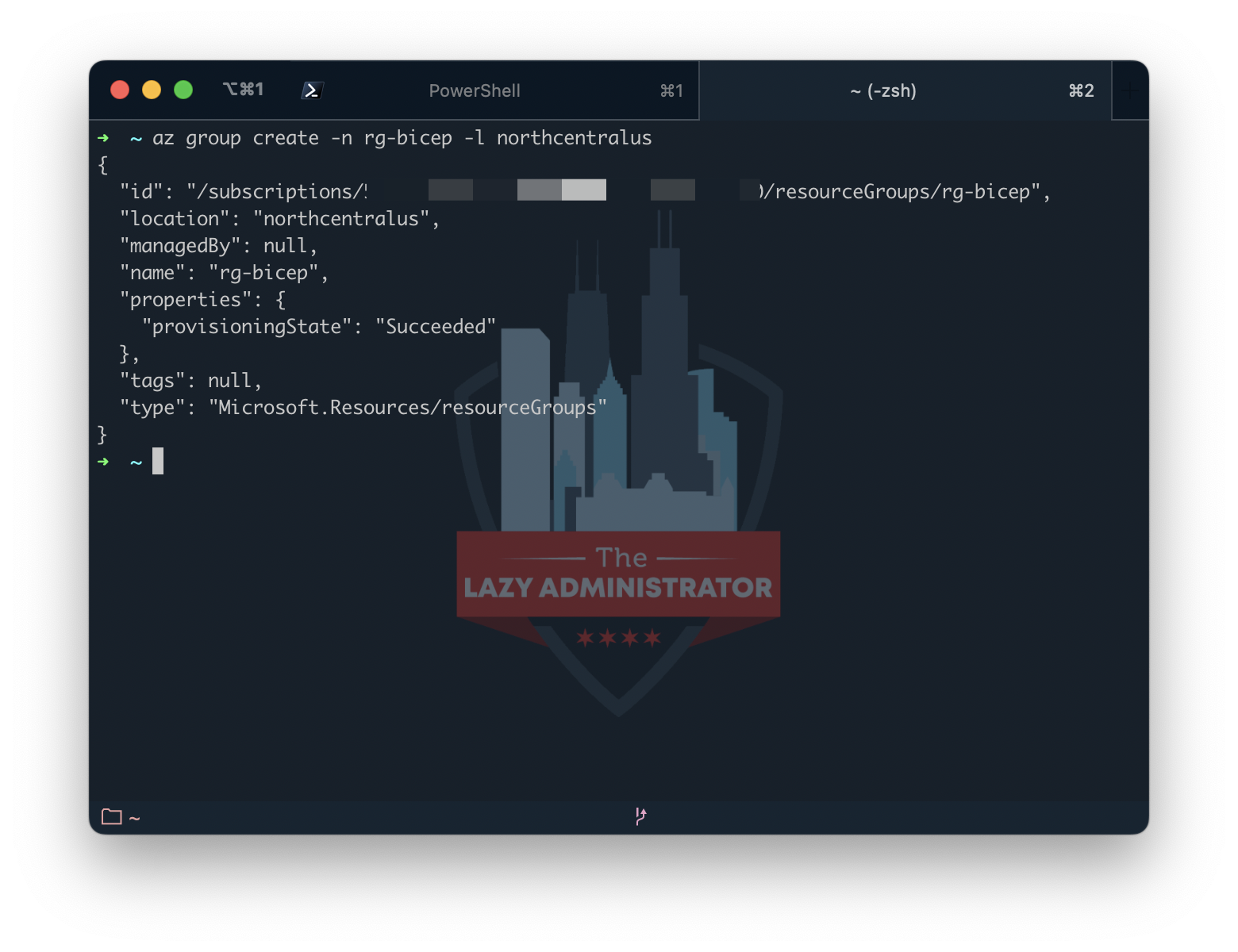Click the folder icon in status bar

[x=112, y=816]
